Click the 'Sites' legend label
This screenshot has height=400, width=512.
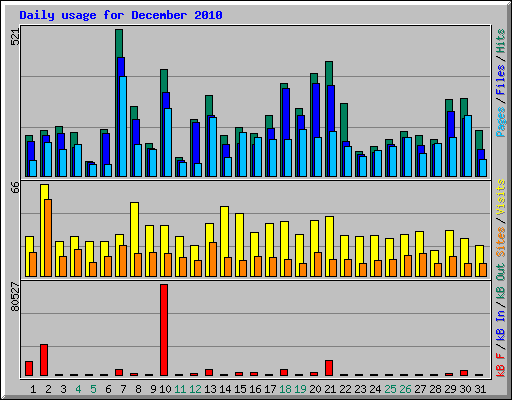pyautogui.click(x=501, y=242)
